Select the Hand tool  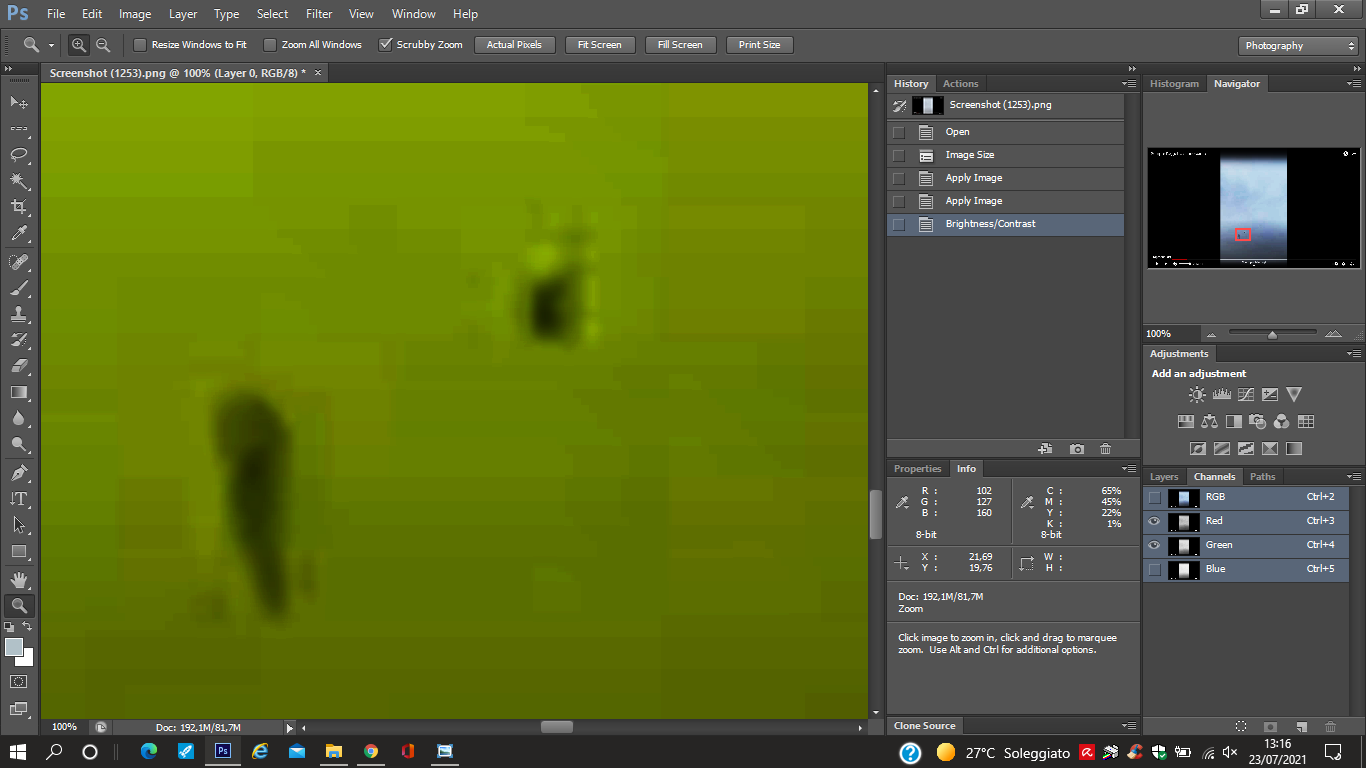(18, 580)
